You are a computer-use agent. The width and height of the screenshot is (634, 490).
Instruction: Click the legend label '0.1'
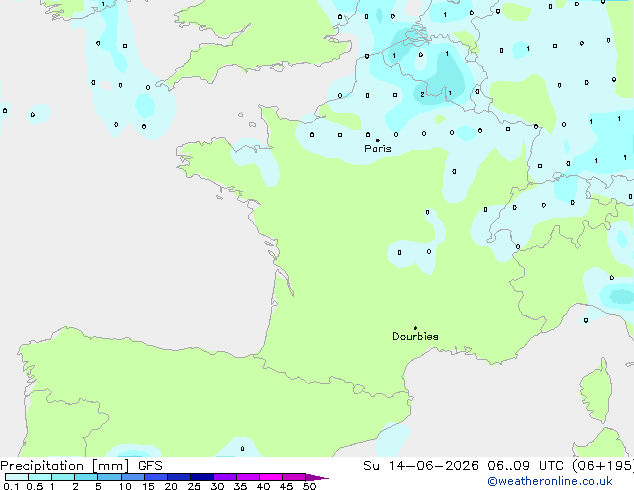pos(11,486)
